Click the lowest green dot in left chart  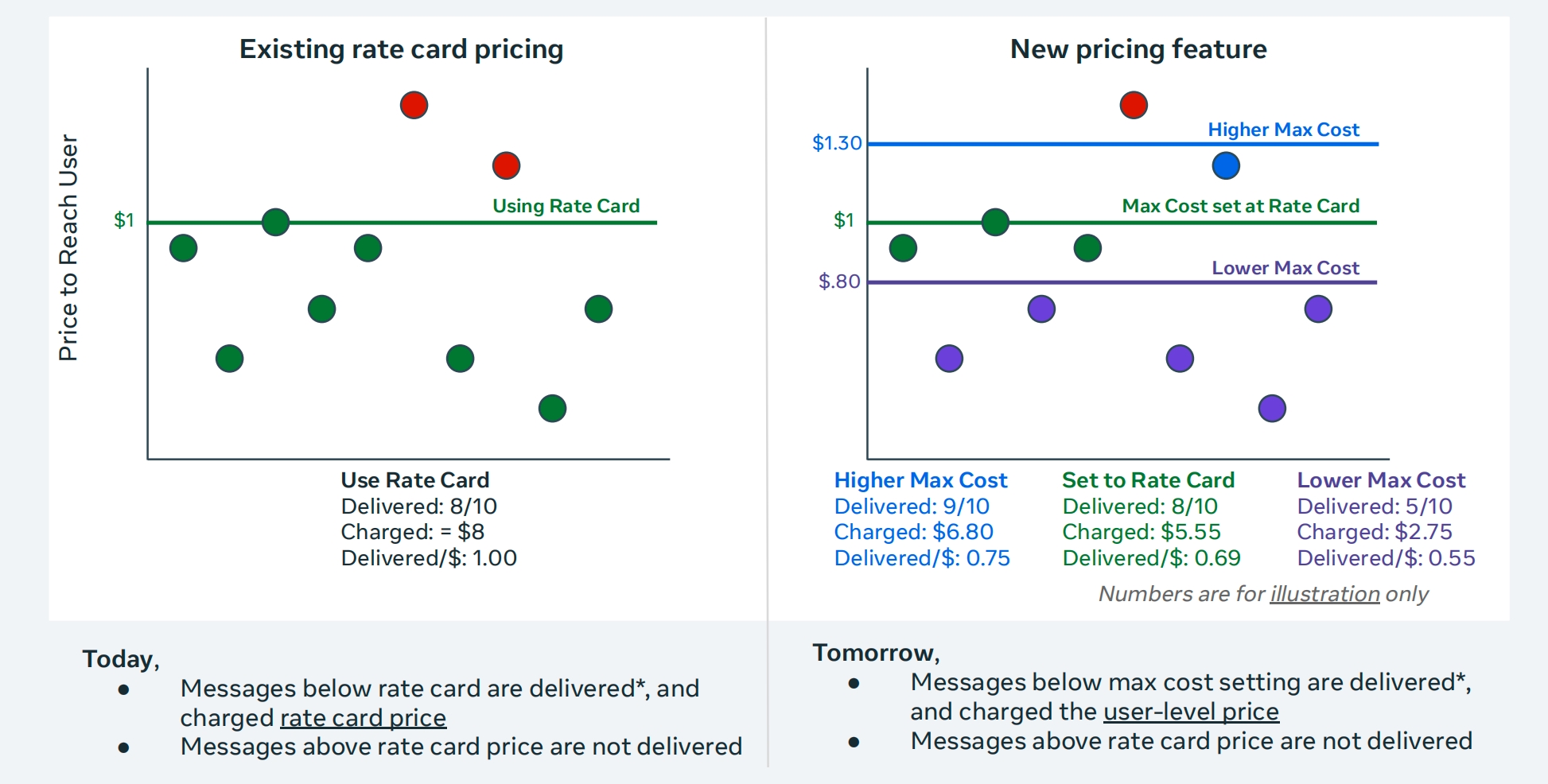point(552,409)
